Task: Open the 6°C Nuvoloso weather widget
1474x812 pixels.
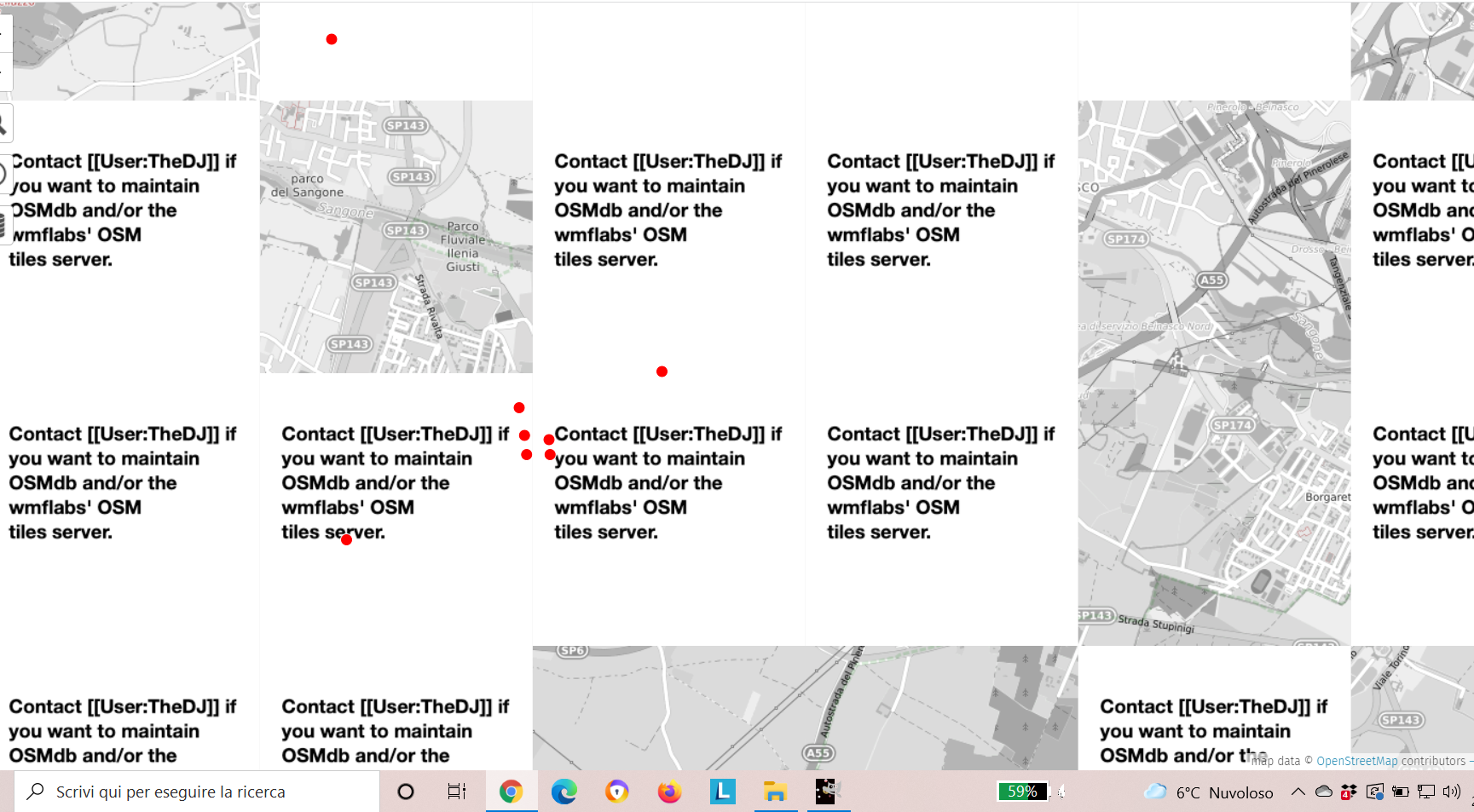Action: tap(1209, 792)
